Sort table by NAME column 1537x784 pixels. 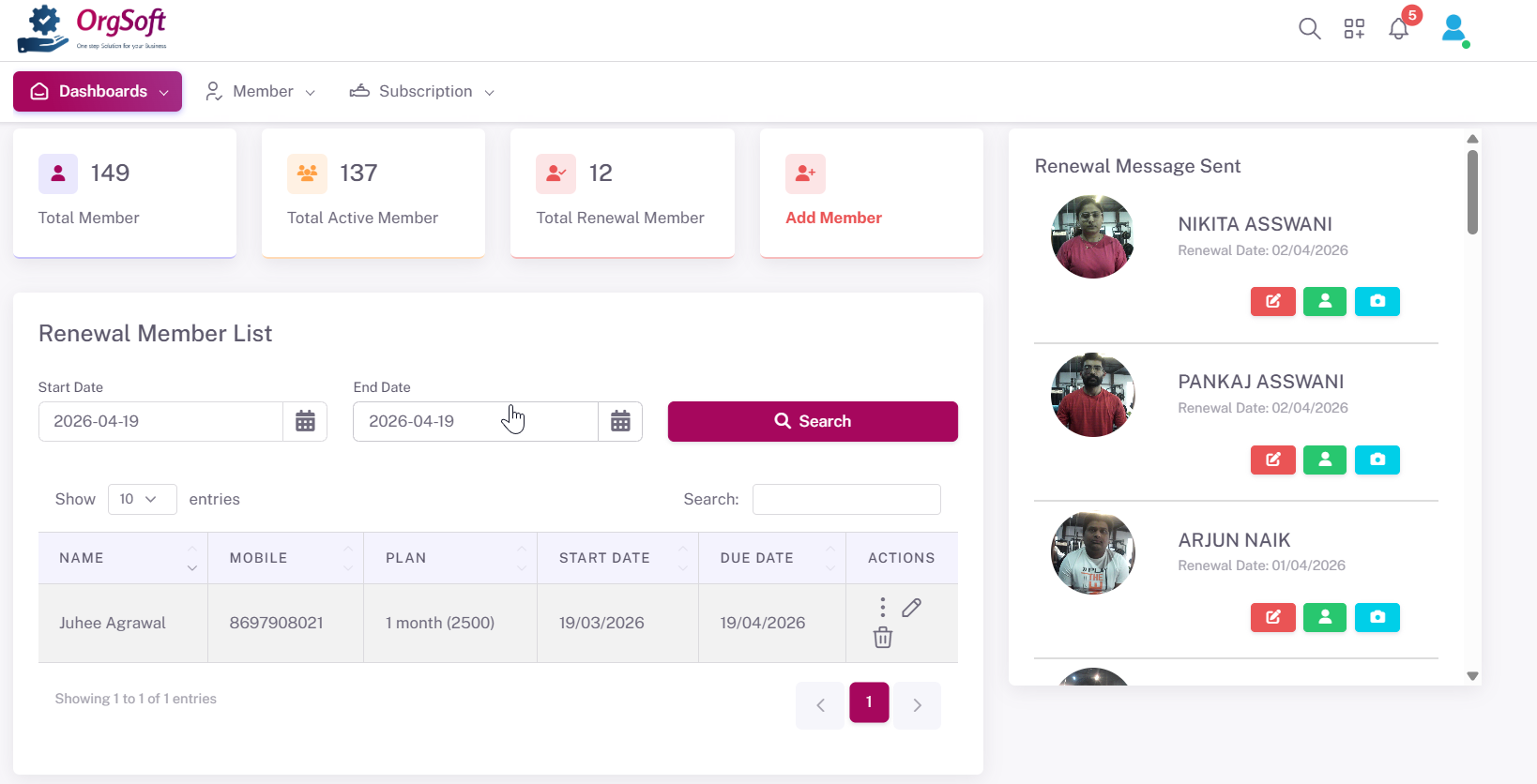pos(123,558)
